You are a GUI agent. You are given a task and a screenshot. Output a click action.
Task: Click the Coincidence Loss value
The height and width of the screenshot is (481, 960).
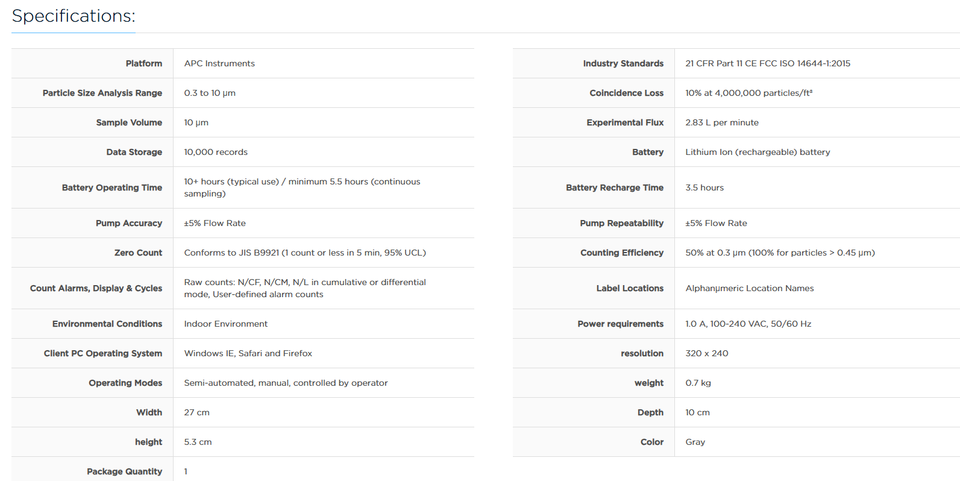click(749, 93)
